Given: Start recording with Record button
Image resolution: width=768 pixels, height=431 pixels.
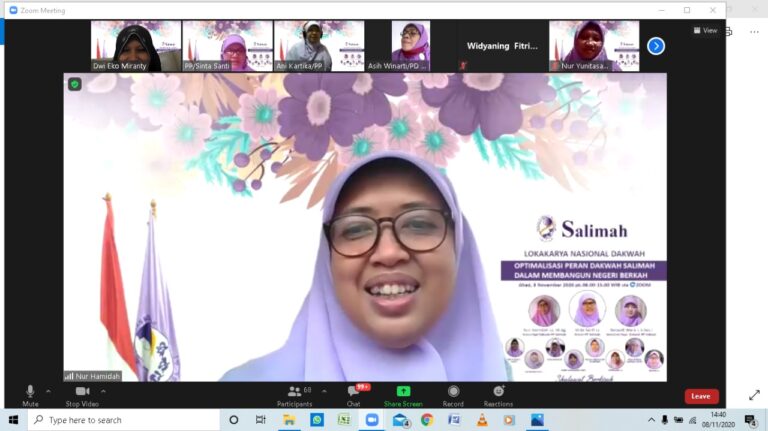Looking at the screenshot, I should [453, 396].
